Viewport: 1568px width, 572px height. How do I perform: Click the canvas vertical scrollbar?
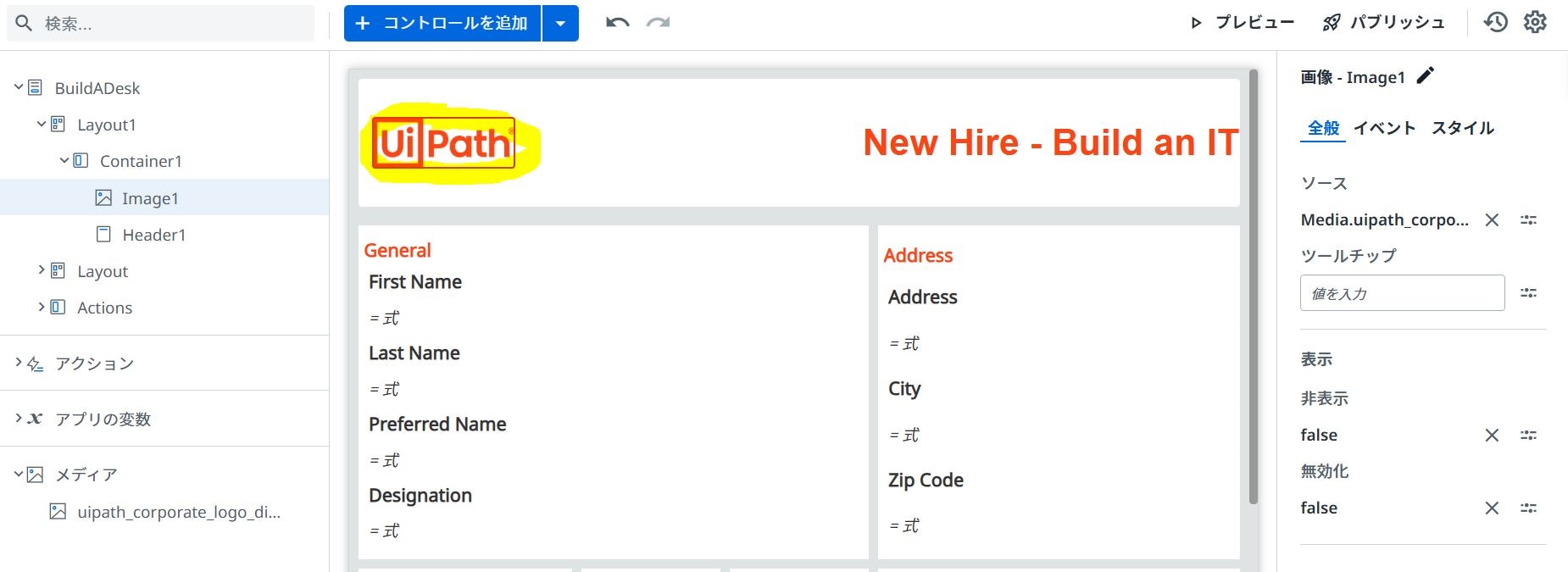click(x=1253, y=288)
